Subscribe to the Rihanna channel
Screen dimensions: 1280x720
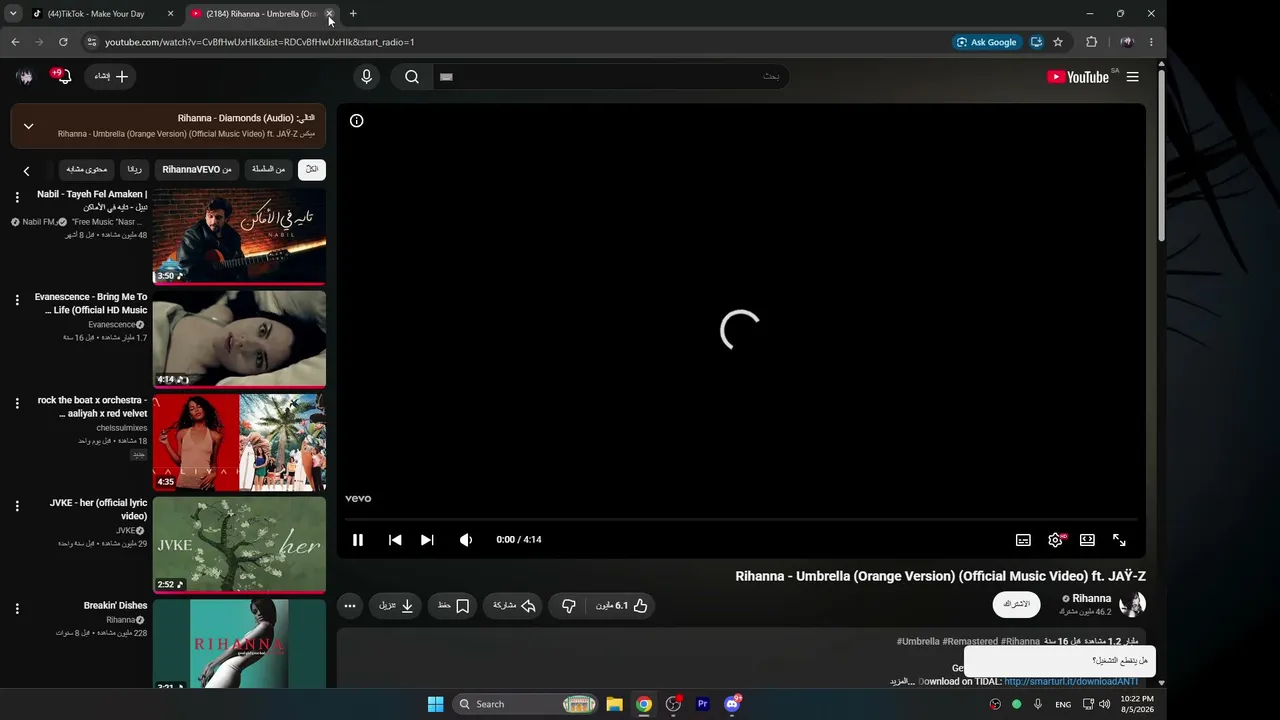[x=1016, y=605]
